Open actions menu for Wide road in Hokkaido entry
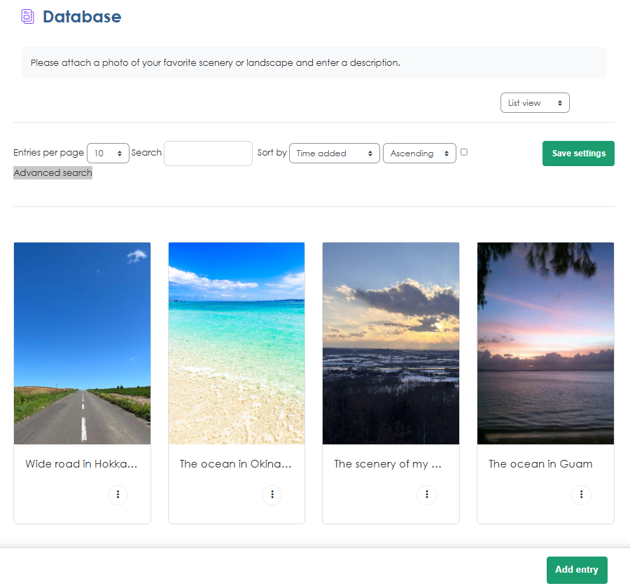The image size is (630, 586). [x=118, y=494]
